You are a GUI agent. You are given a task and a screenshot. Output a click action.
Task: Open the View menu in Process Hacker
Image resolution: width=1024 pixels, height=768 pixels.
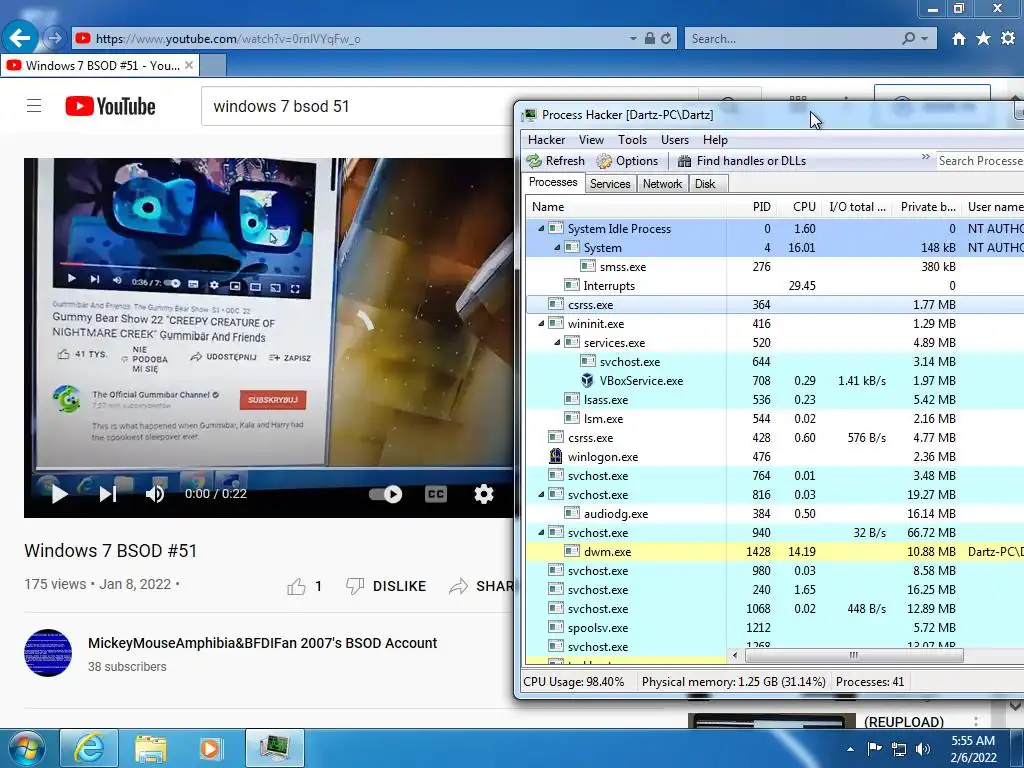click(591, 140)
